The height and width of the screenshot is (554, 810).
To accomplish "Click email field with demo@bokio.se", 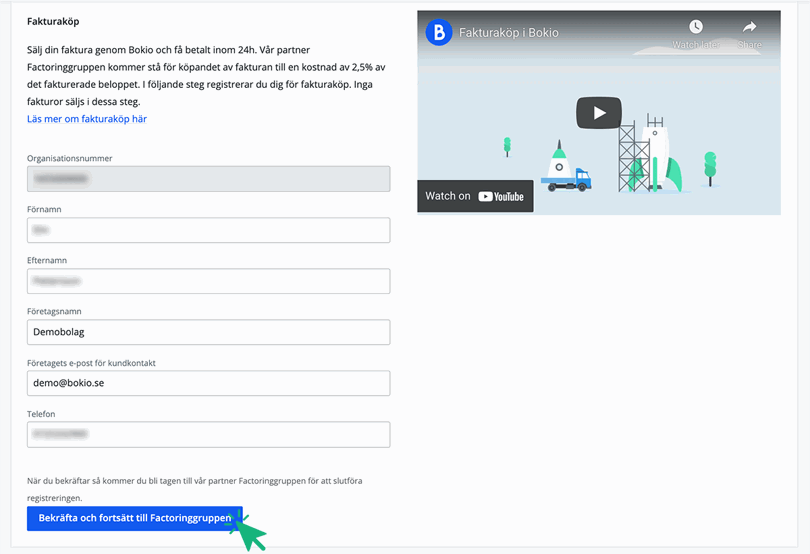I will pyautogui.click(x=208, y=383).
